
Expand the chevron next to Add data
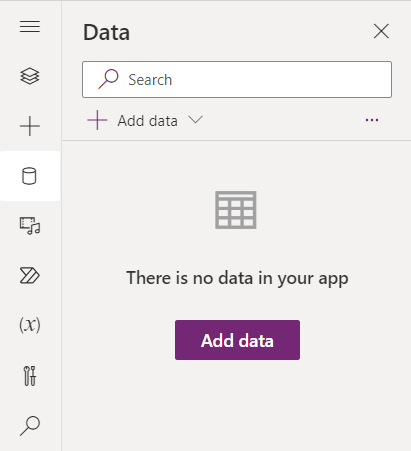195,119
